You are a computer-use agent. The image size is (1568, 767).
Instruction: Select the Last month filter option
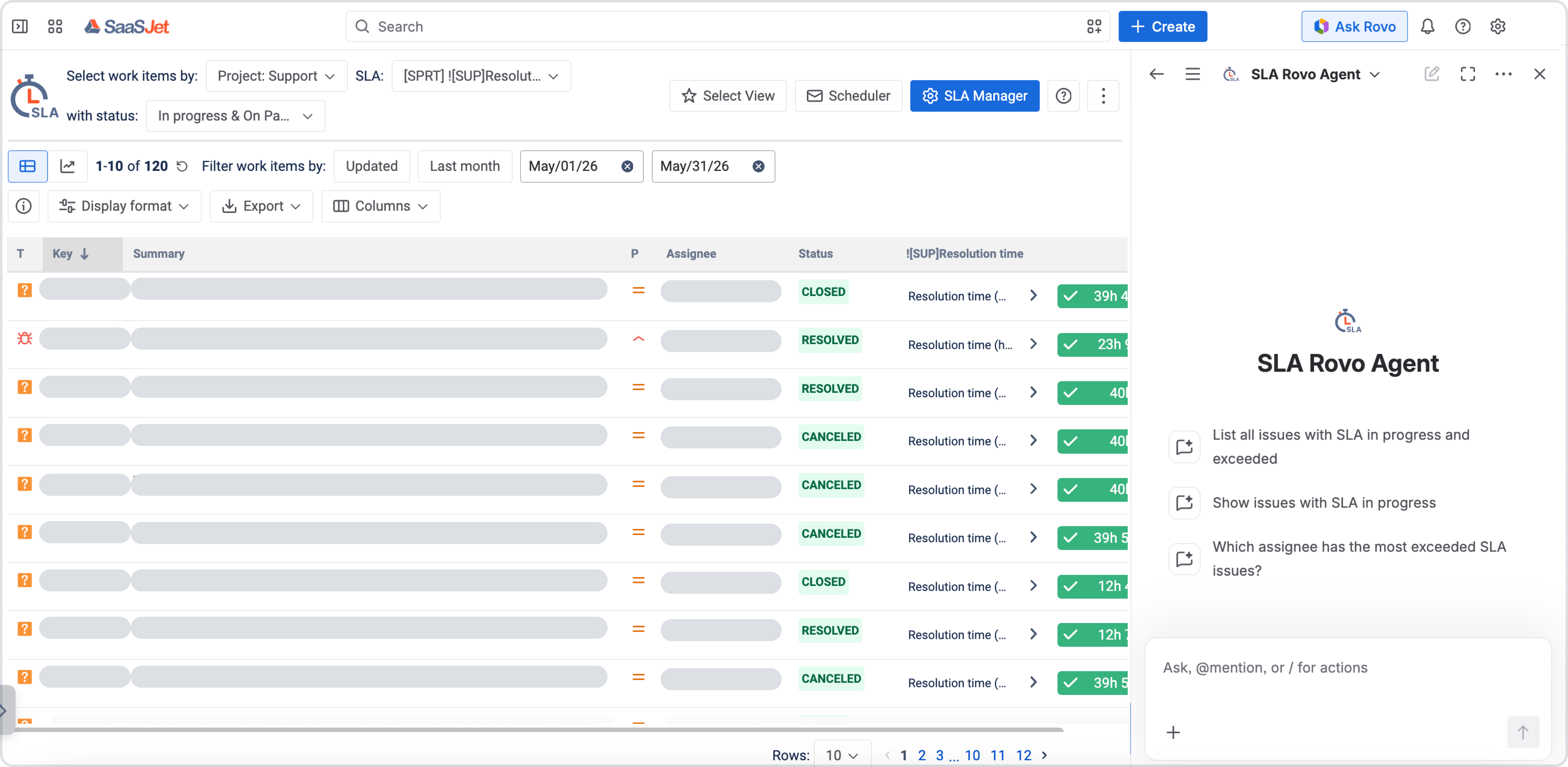[464, 166]
